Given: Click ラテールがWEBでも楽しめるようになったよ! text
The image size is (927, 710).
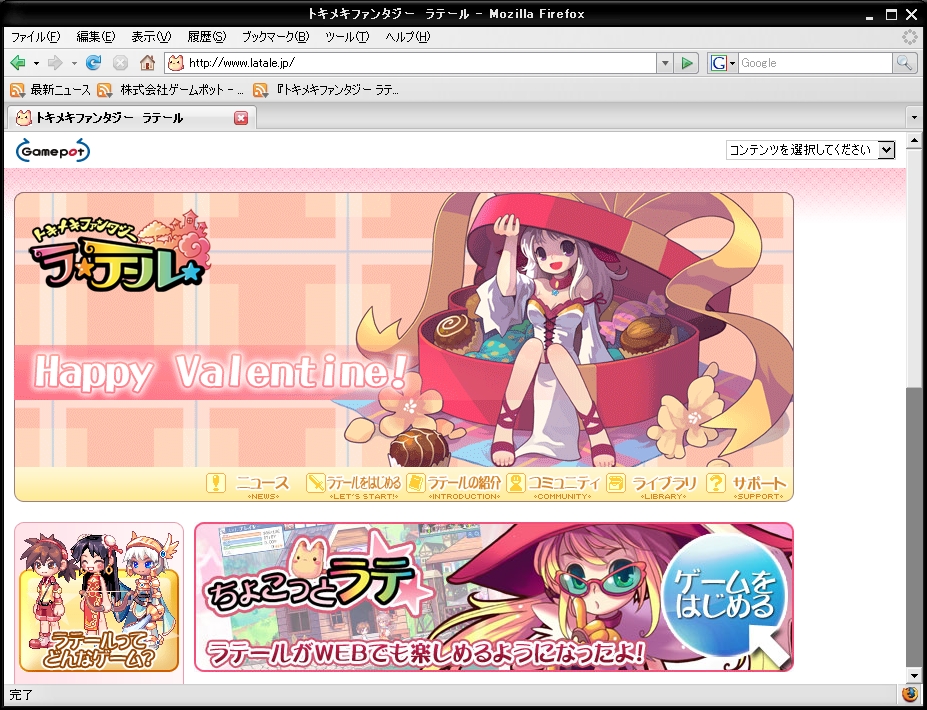Looking at the screenshot, I should pyautogui.click(x=426, y=653).
